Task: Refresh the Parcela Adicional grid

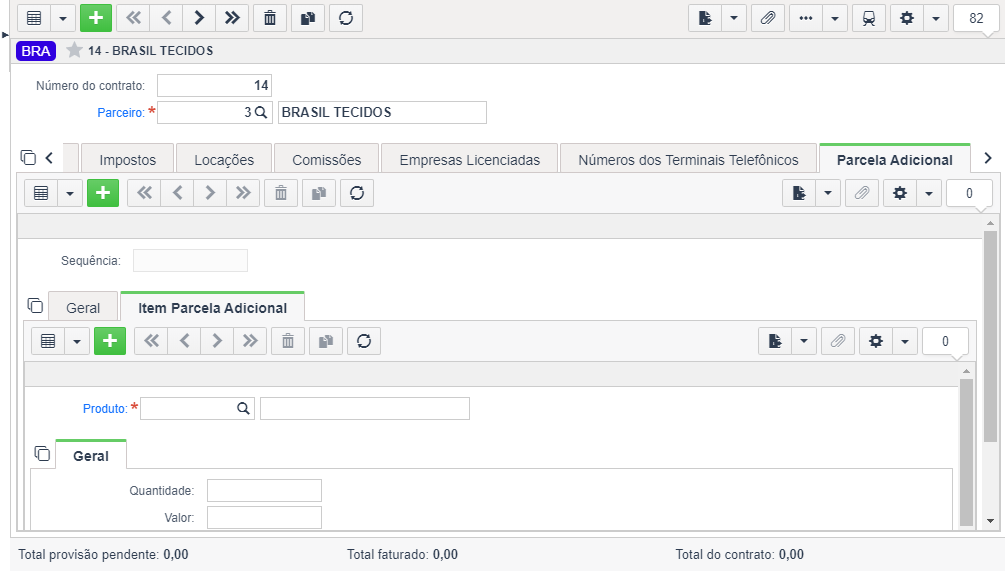Action: click(357, 193)
